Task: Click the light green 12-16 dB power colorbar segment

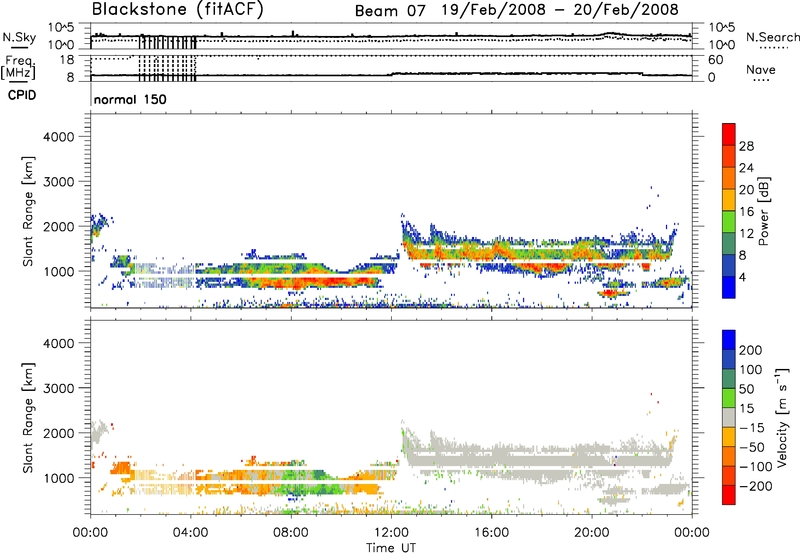Action: (729, 222)
